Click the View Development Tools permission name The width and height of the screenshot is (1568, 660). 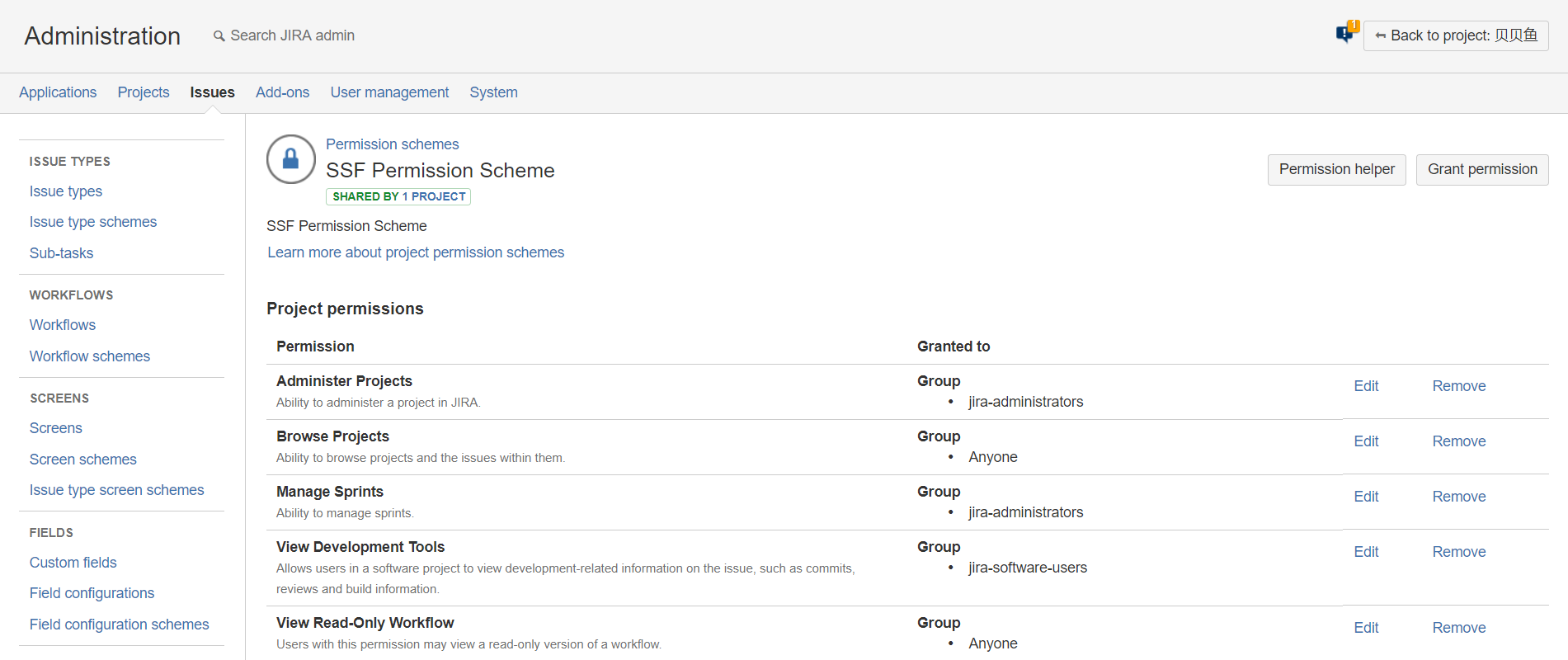tap(360, 547)
